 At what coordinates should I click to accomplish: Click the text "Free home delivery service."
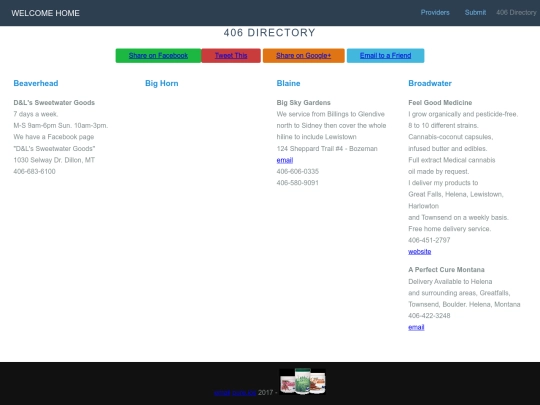[x=449, y=229]
